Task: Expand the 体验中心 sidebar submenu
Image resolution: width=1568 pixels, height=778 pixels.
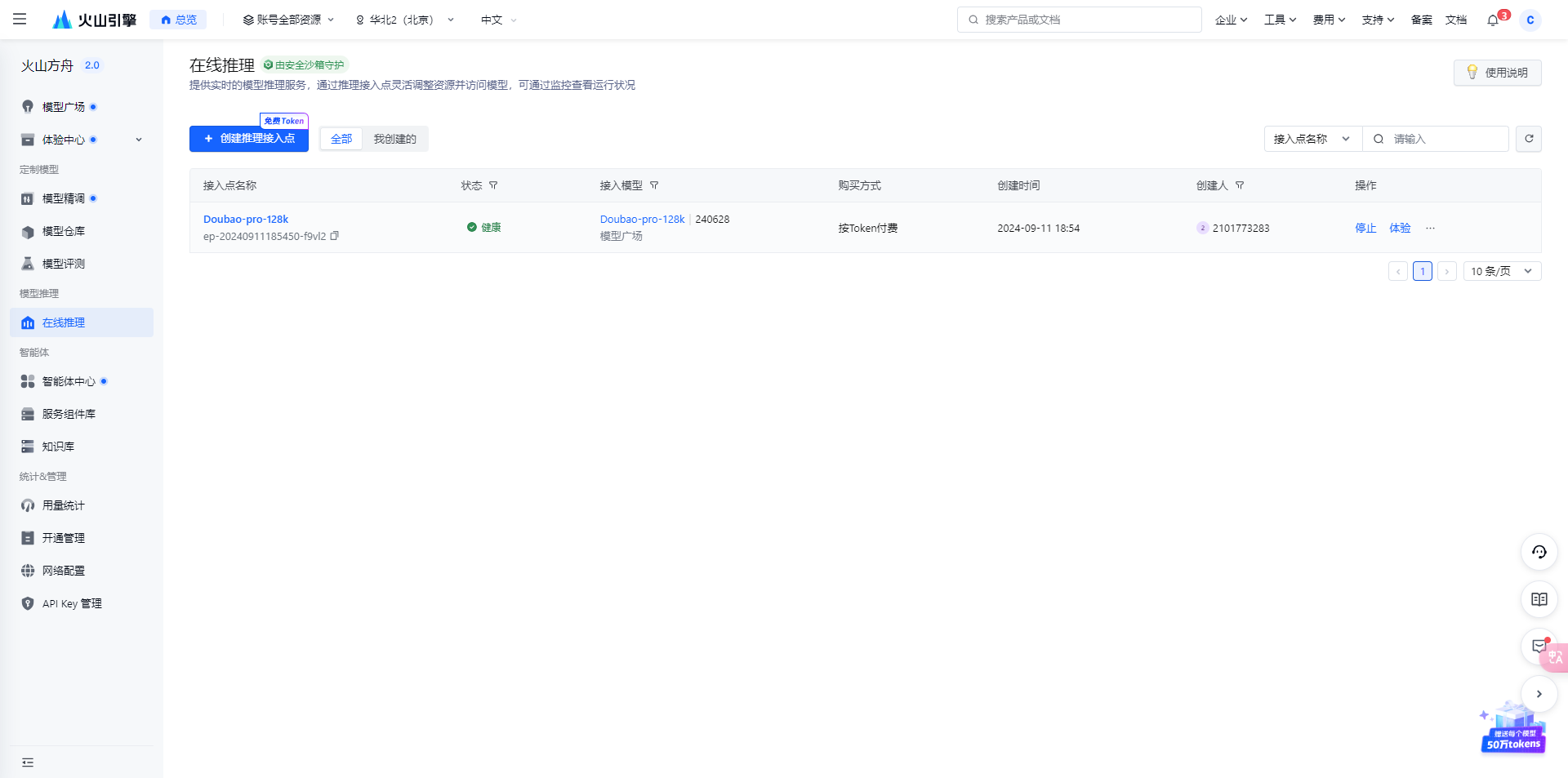Action: coord(139,140)
